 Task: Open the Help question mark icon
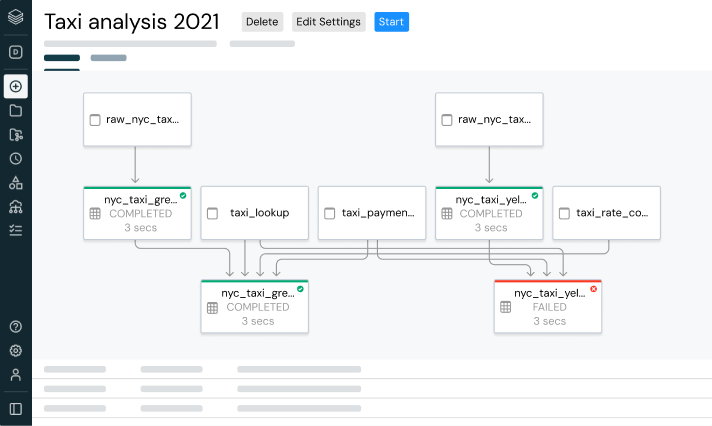(15, 327)
